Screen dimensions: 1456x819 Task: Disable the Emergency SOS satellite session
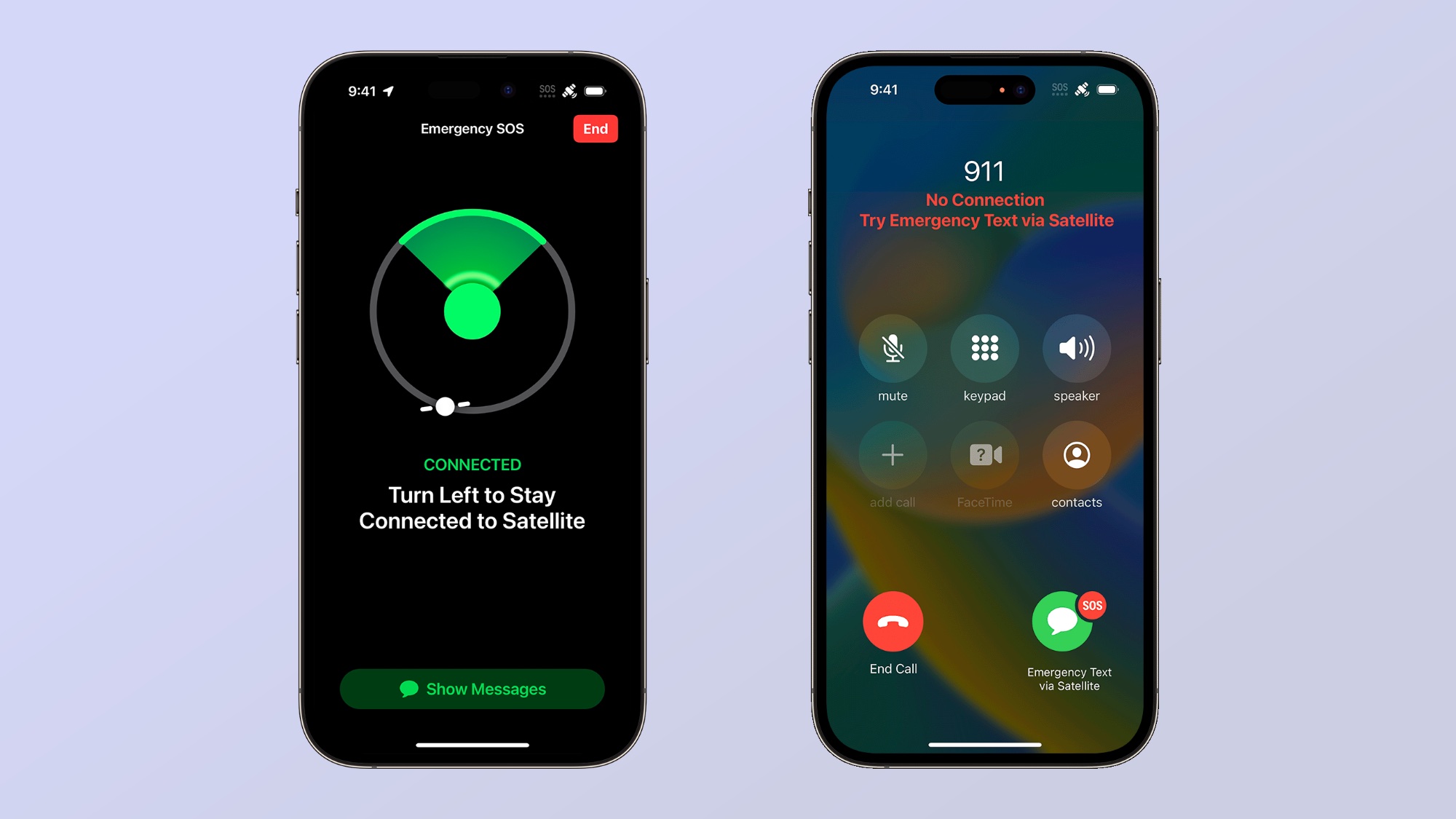click(x=593, y=128)
